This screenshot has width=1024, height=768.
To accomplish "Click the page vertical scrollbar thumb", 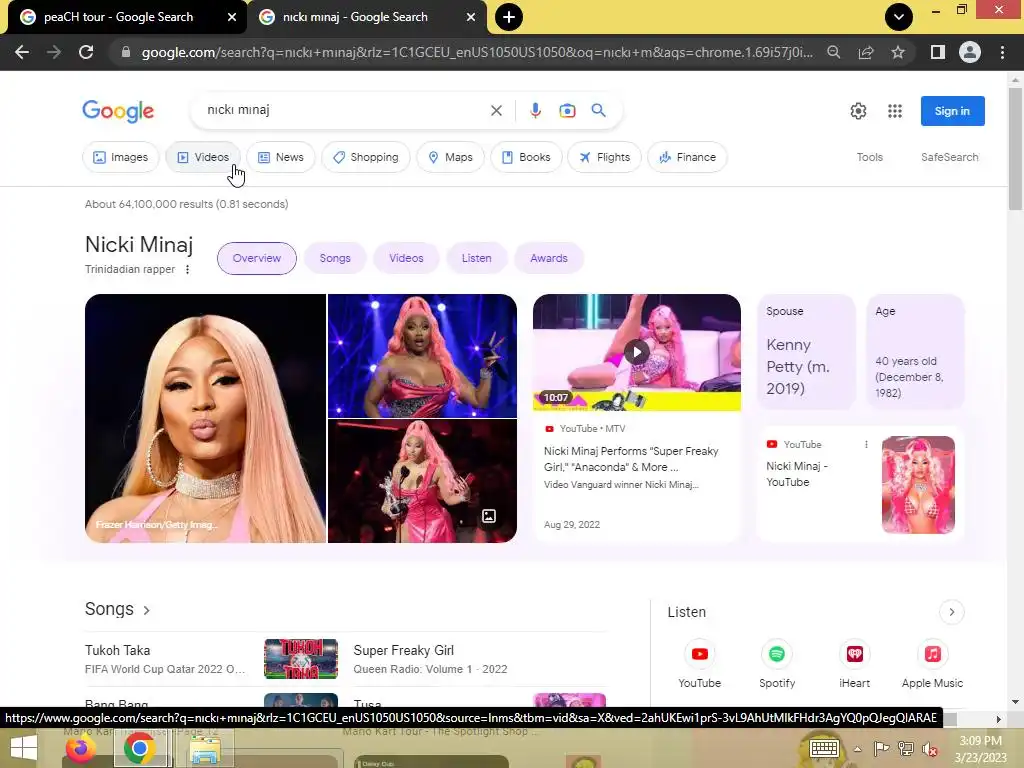I will click(1015, 149).
